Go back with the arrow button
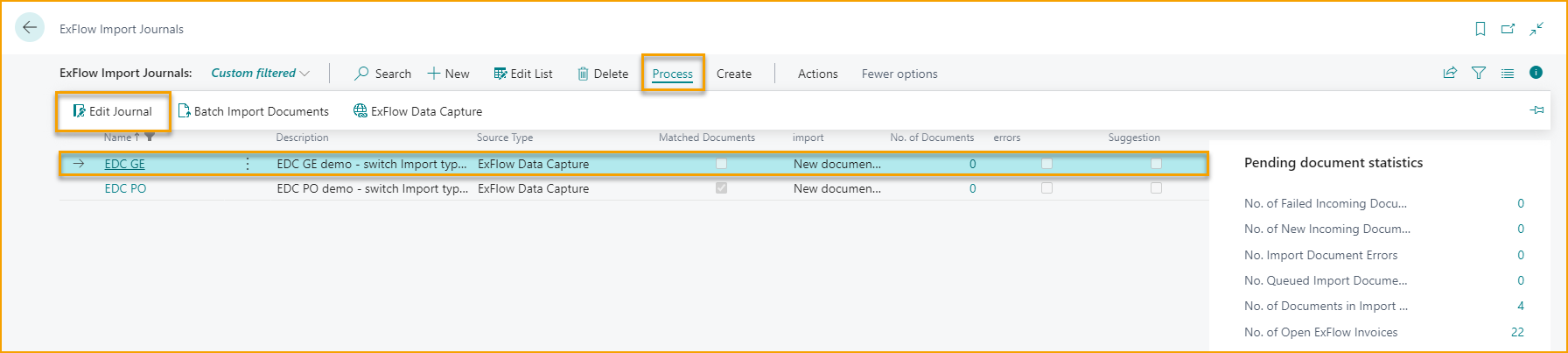The image size is (1568, 353). click(30, 28)
